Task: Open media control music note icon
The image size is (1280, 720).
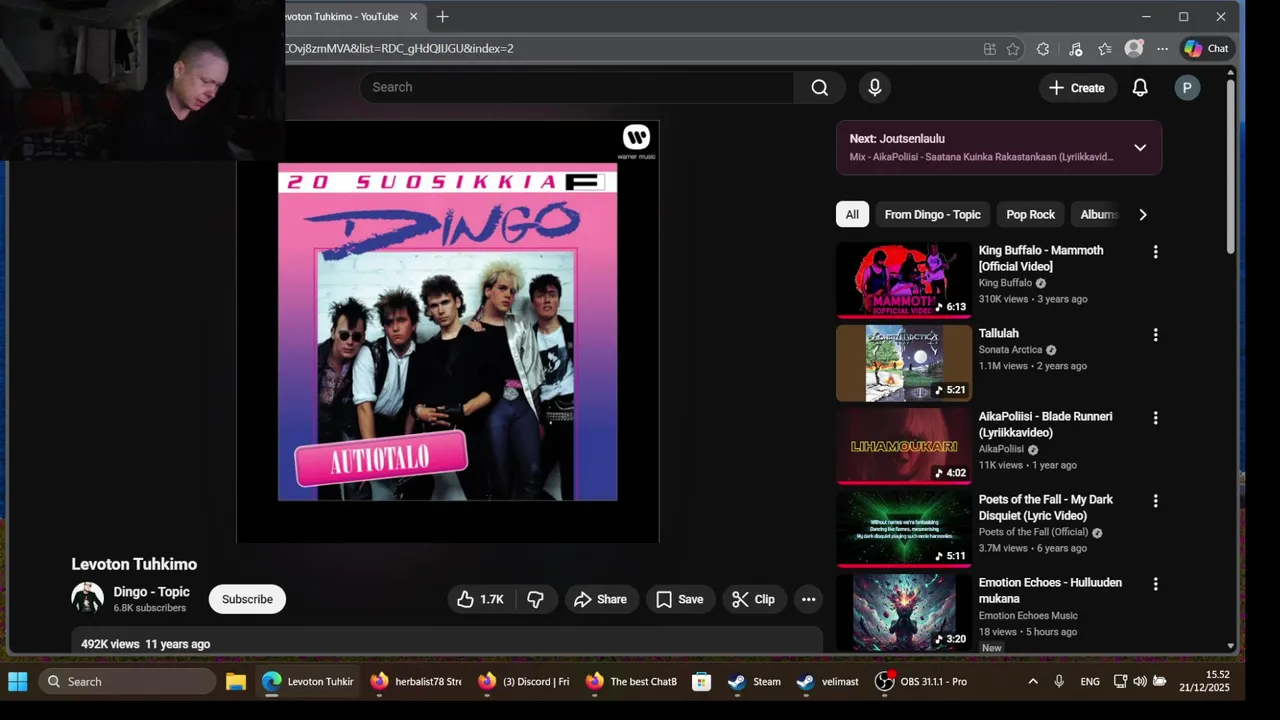Action: pyautogui.click(x=1075, y=48)
